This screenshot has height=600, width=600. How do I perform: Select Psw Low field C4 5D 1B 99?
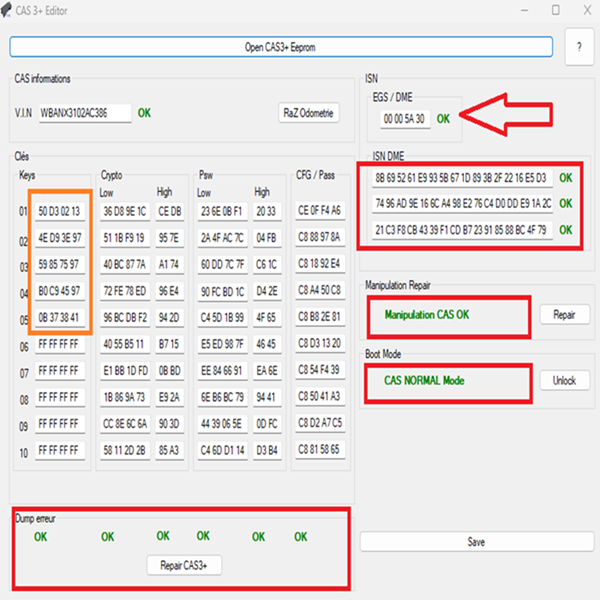coord(222,318)
